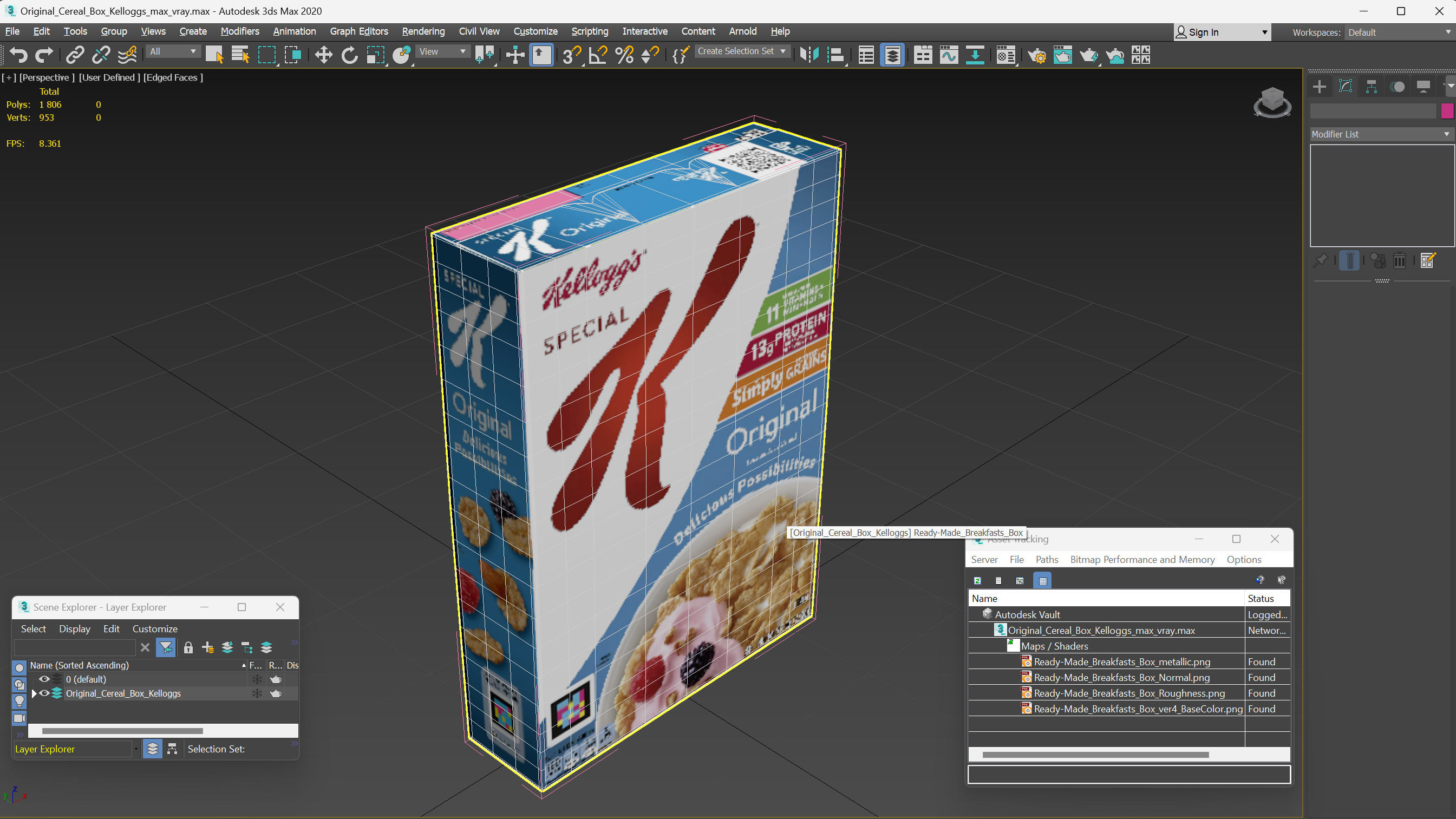Expand Original_Cereal_Box_Kelloggs layer tree

coord(34,693)
